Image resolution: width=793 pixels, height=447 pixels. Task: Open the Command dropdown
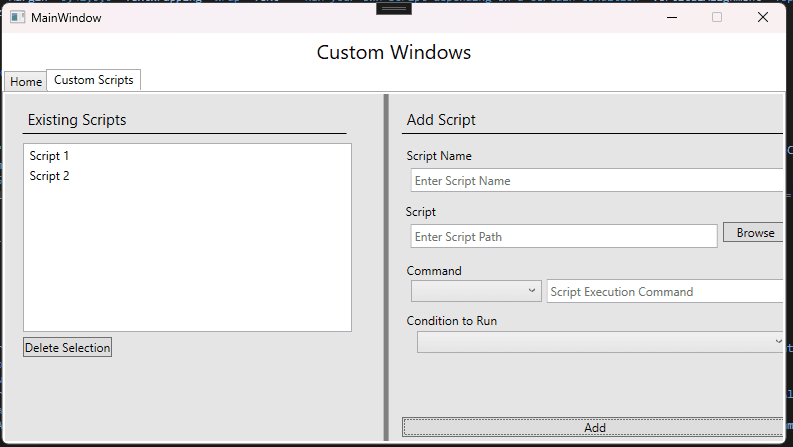[476, 291]
